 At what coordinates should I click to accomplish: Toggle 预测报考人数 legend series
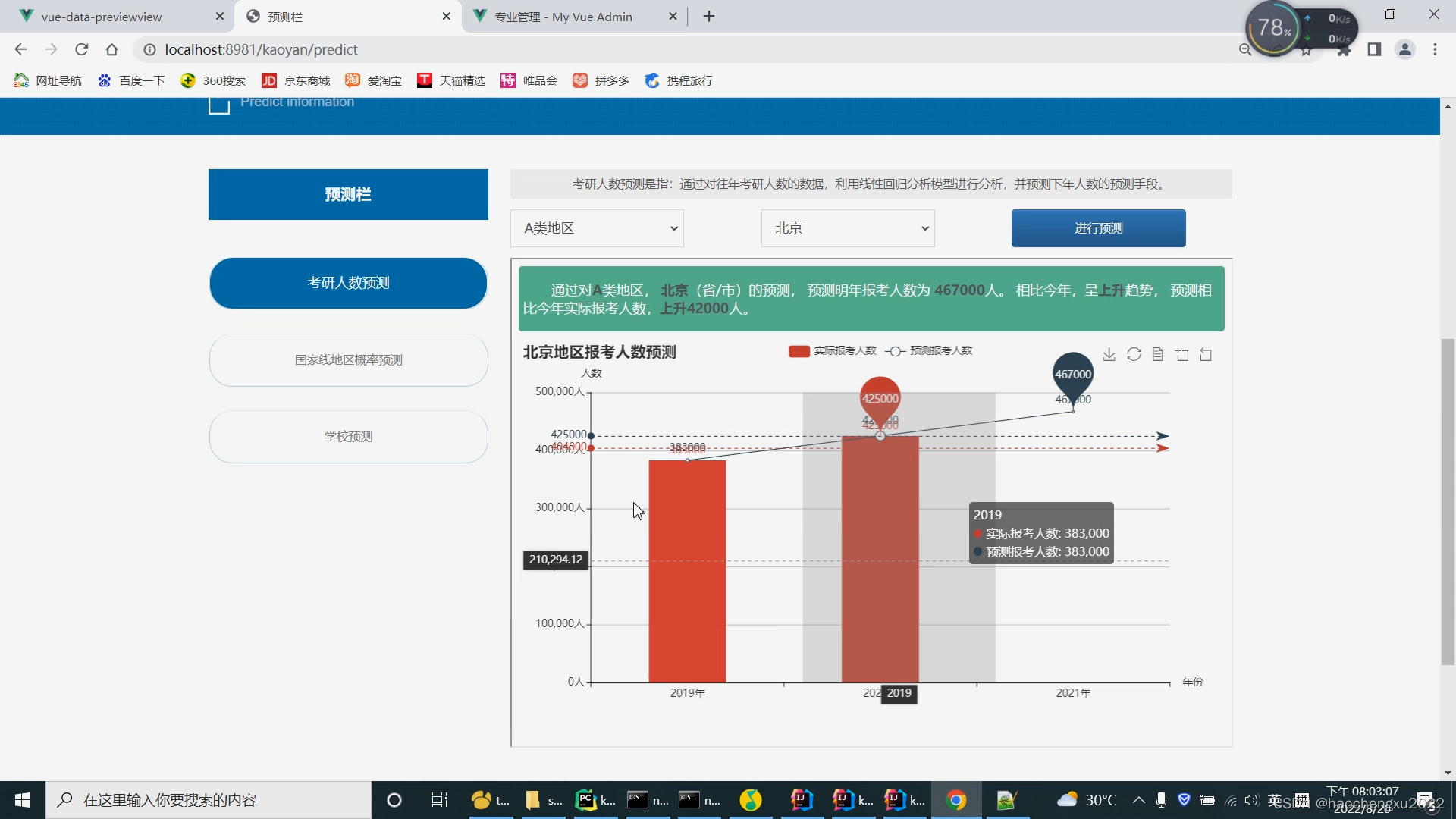click(x=929, y=350)
